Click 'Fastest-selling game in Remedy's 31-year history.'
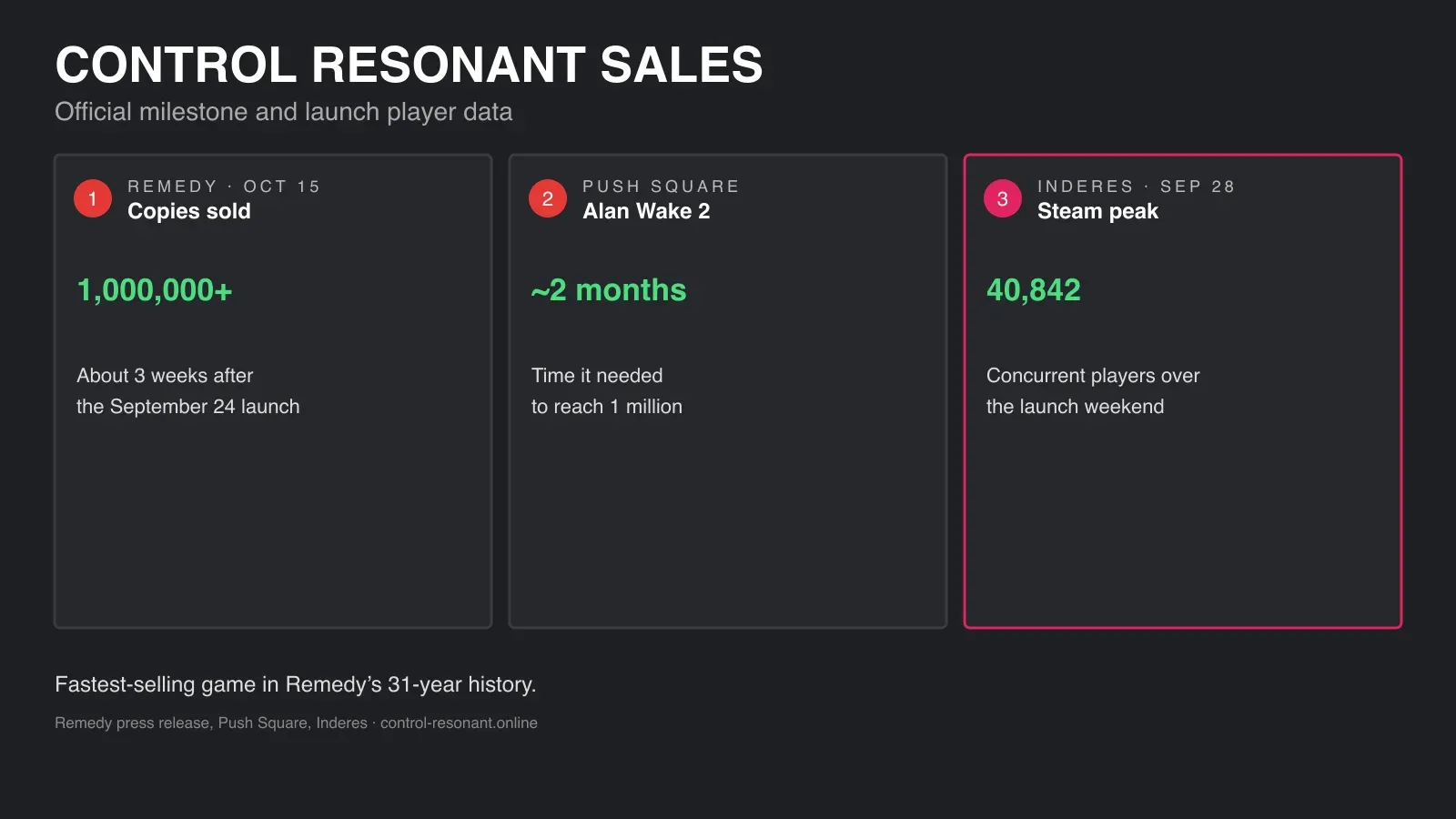The image size is (1456, 819). [x=296, y=684]
